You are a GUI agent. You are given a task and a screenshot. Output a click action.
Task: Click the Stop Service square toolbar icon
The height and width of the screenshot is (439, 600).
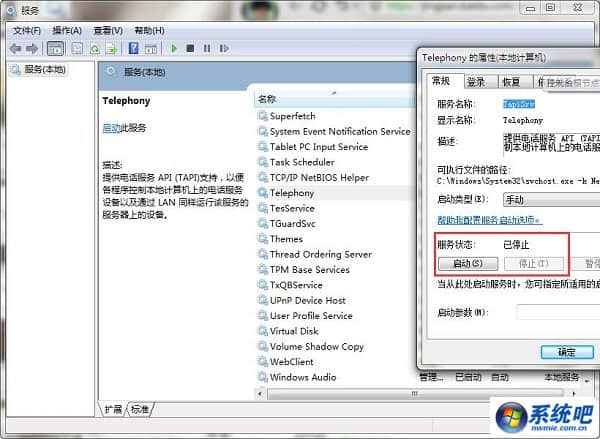190,48
